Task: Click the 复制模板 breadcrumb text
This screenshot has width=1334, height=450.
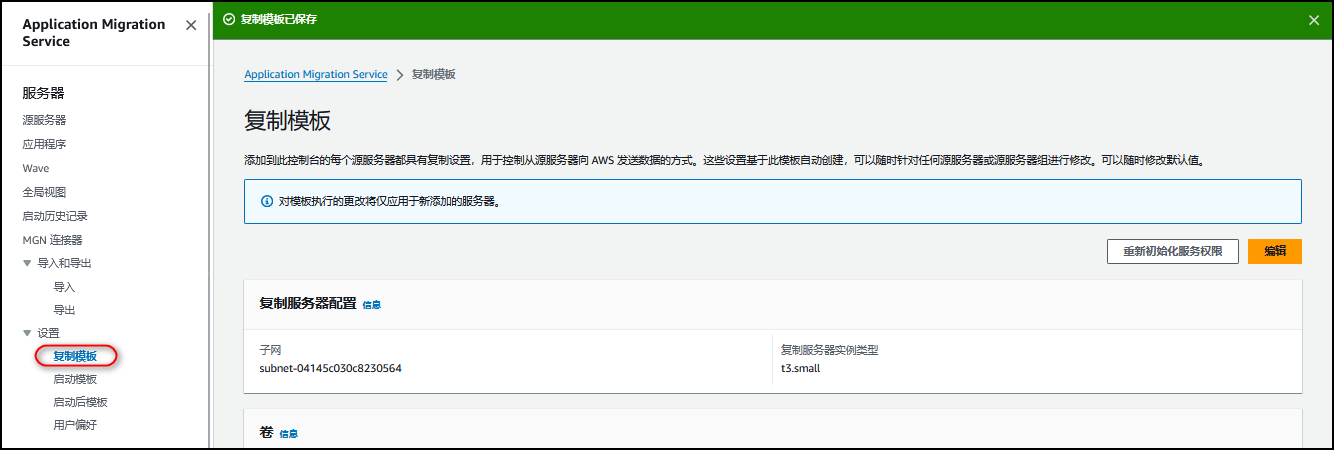Action: (x=434, y=75)
